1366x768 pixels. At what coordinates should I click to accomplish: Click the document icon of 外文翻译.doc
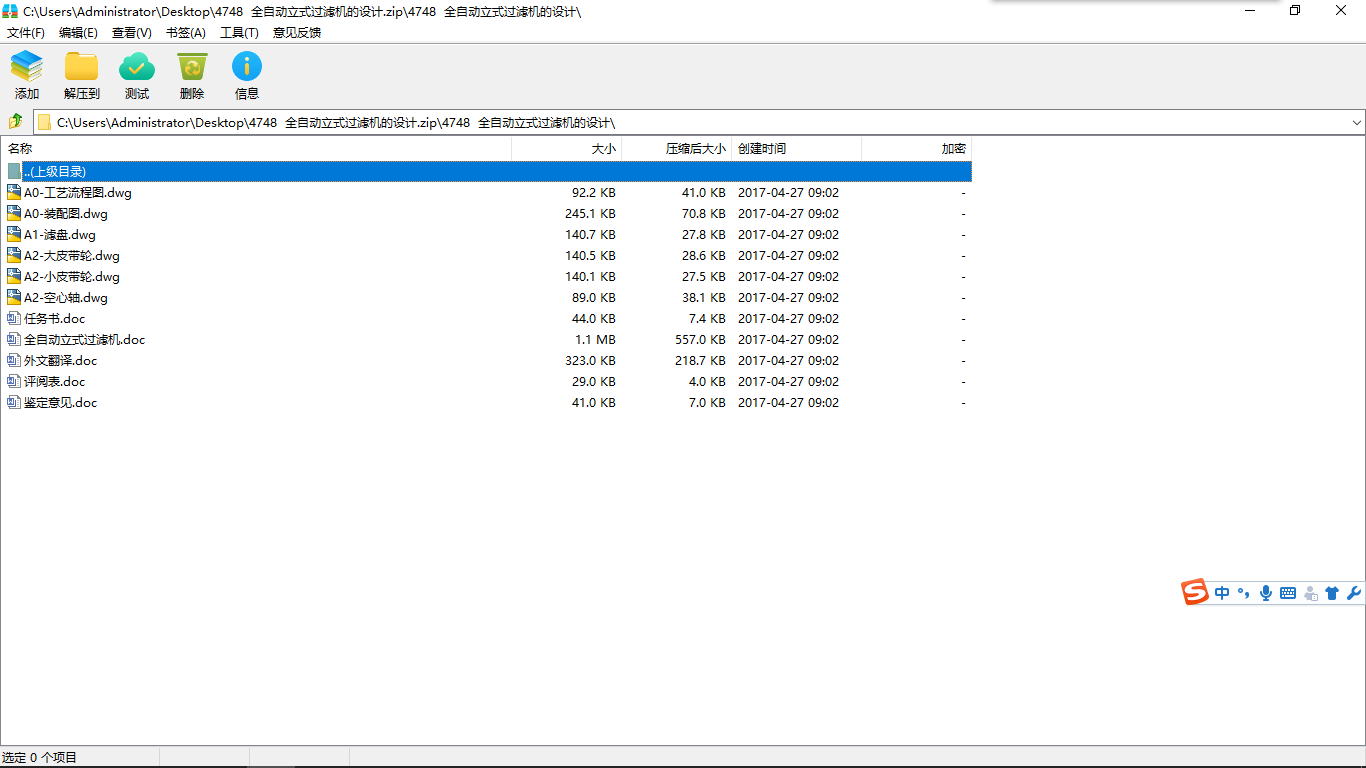point(14,360)
